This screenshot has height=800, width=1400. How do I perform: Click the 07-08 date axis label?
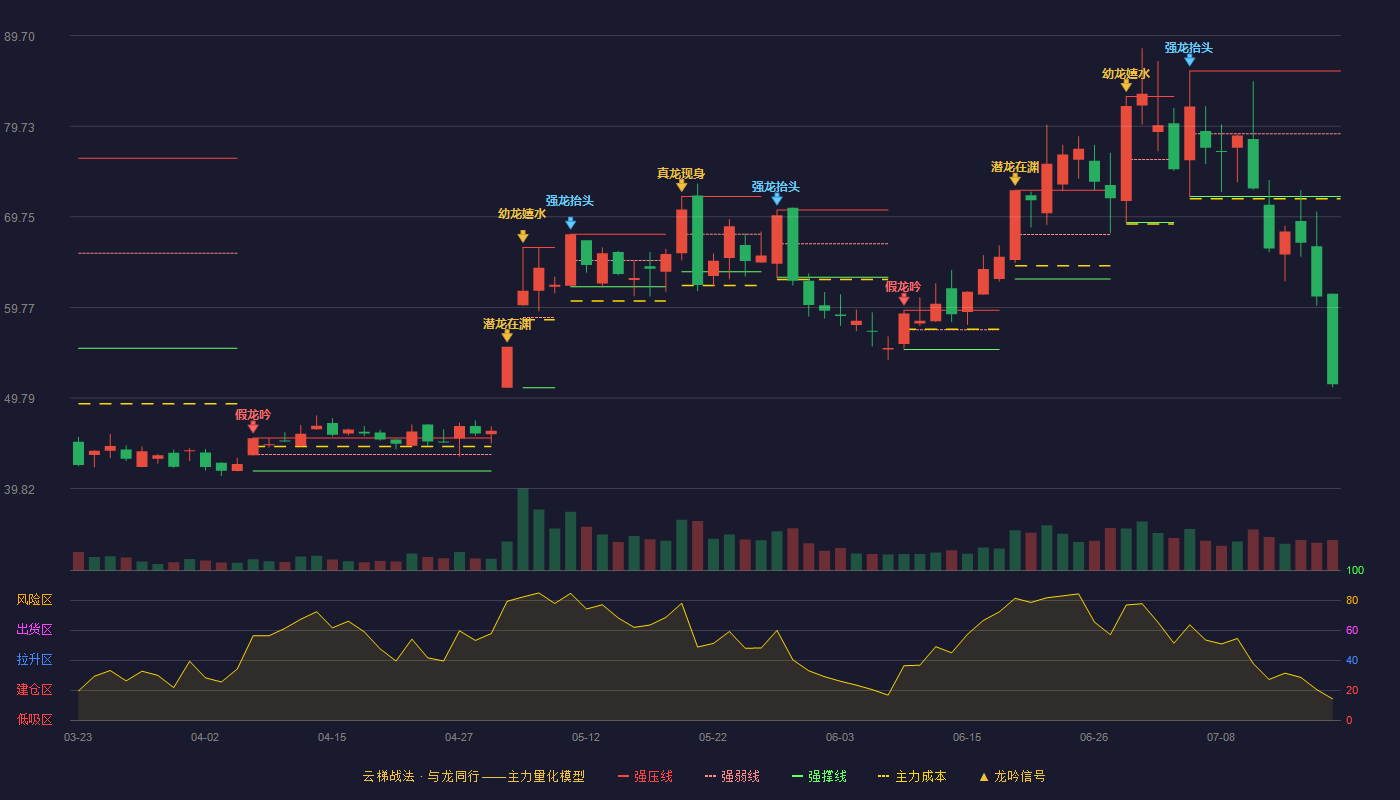[x=1221, y=737]
